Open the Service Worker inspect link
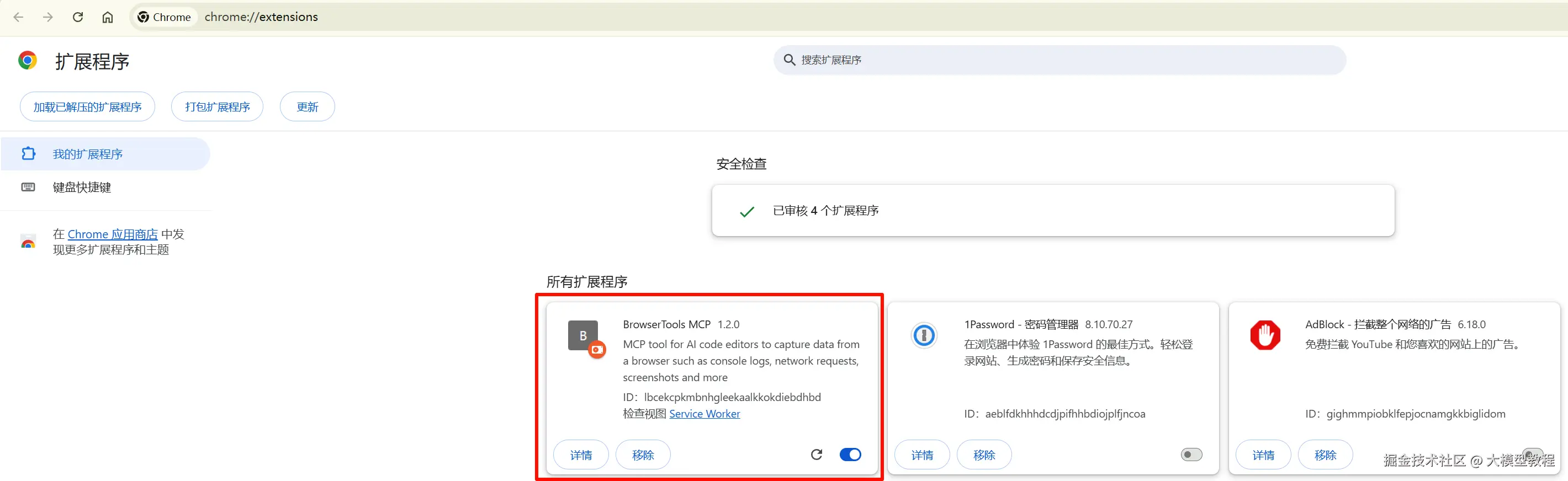The width and height of the screenshot is (1568, 481). [x=704, y=414]
